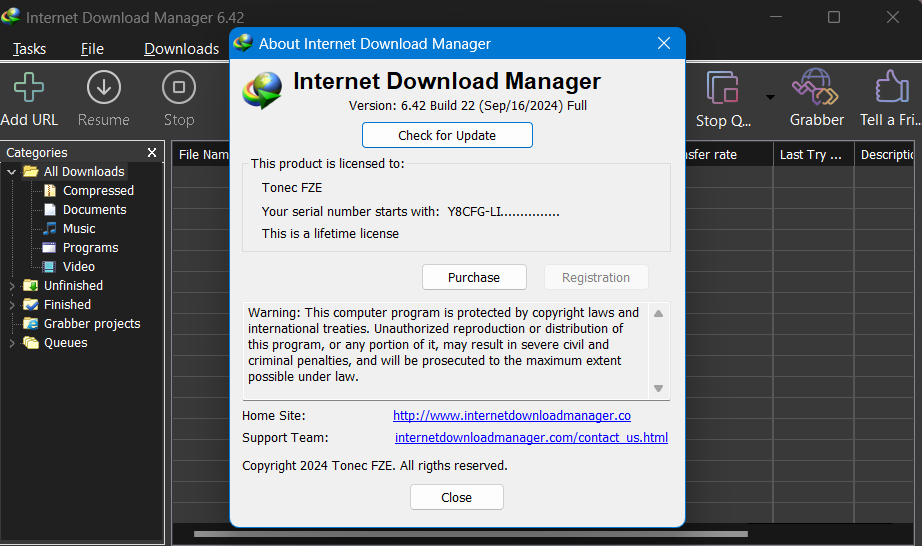
Task: Click the Add URL toolbar icon
Action: pos(29,88)
